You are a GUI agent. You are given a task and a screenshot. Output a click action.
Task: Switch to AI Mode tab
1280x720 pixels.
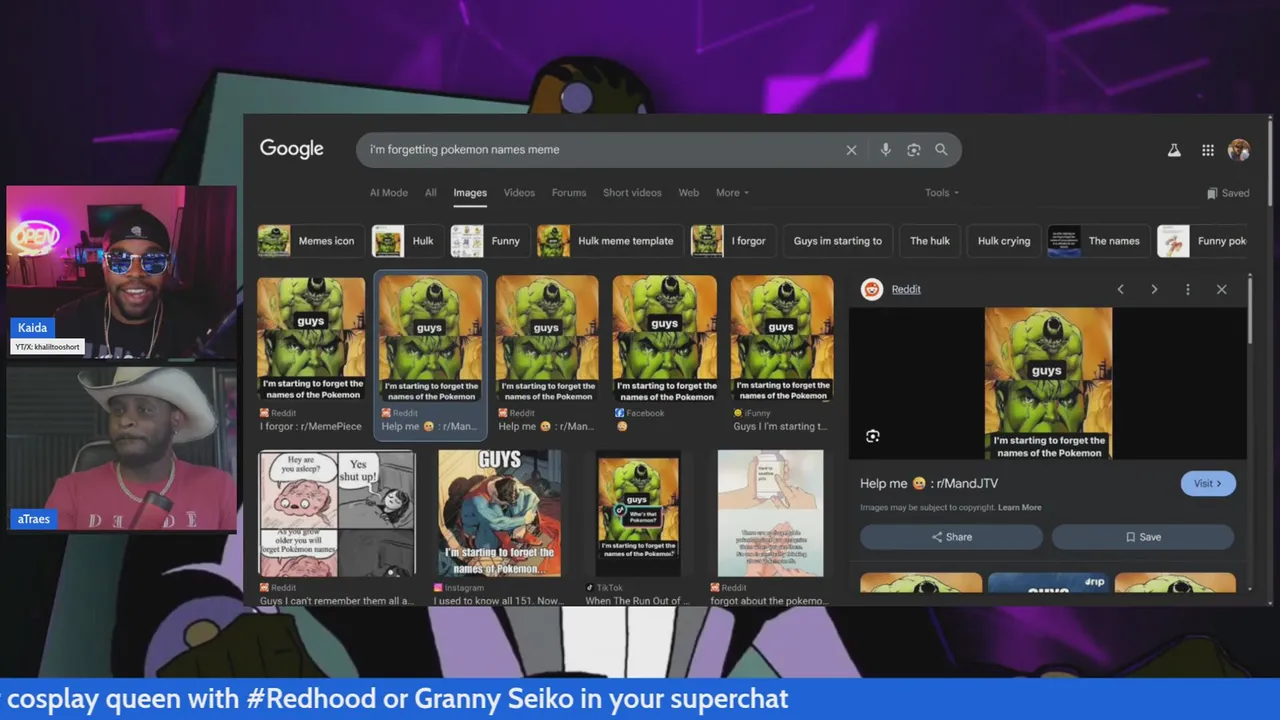389,193
